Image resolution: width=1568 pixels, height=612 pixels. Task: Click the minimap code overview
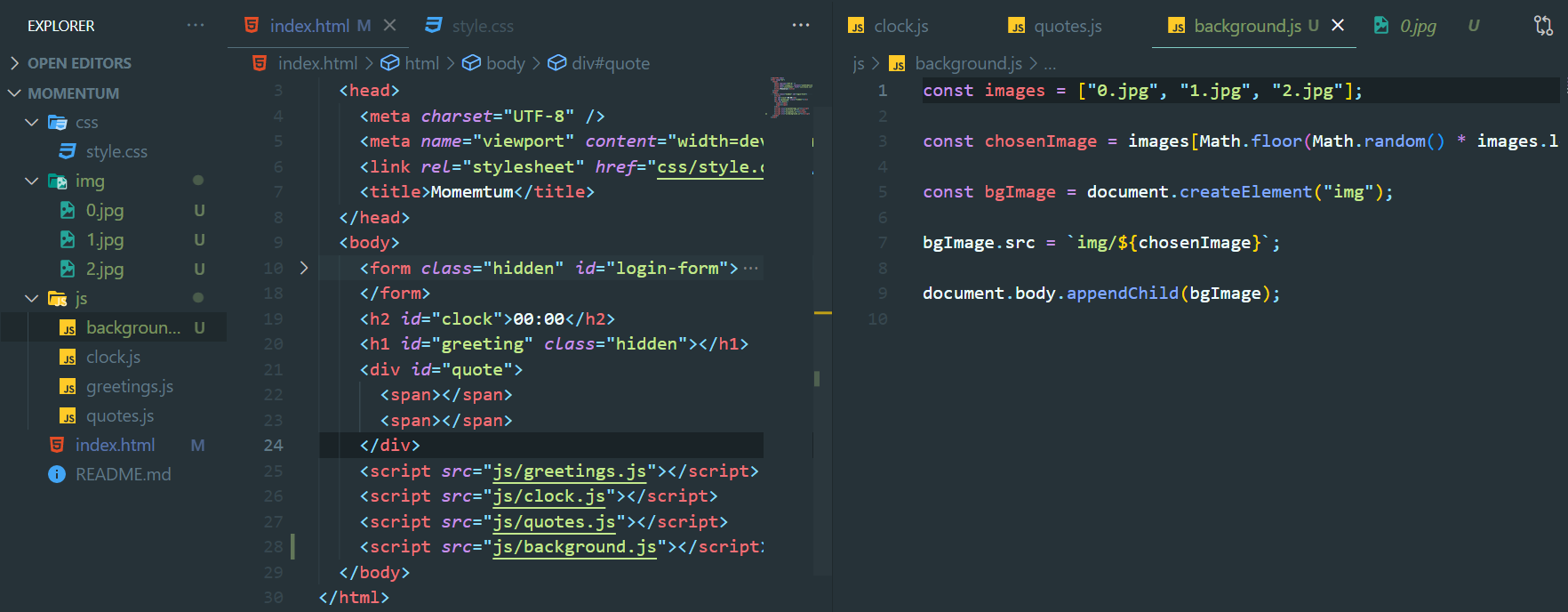pyautogui.click(x=791, y=98)
